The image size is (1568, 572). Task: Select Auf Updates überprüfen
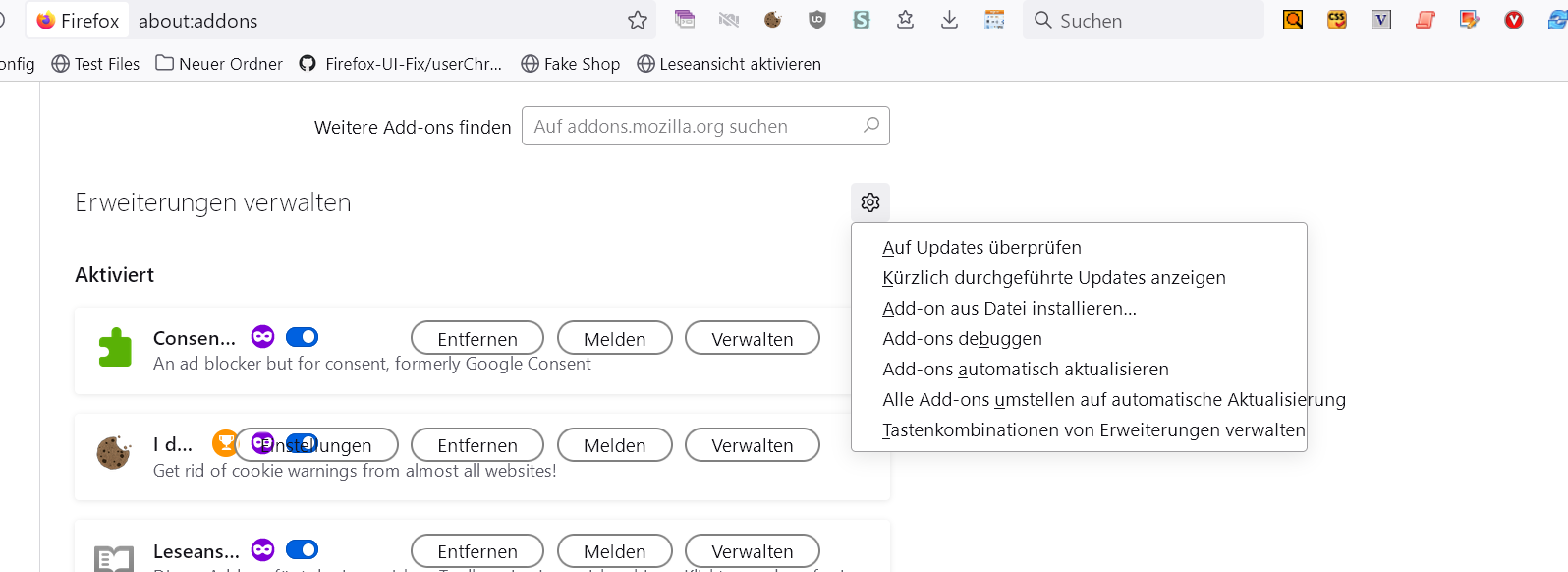(x=981, y=248)
